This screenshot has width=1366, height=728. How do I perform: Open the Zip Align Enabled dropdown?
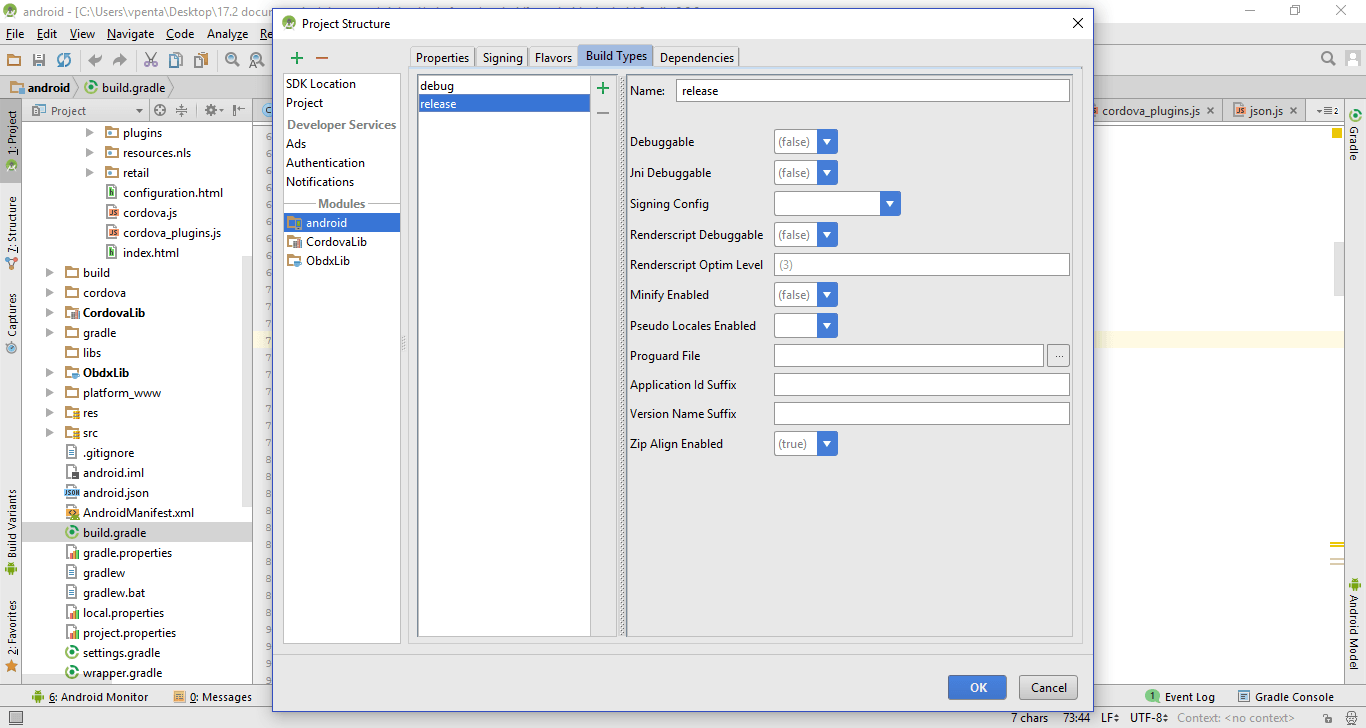(x=827, y=444)
